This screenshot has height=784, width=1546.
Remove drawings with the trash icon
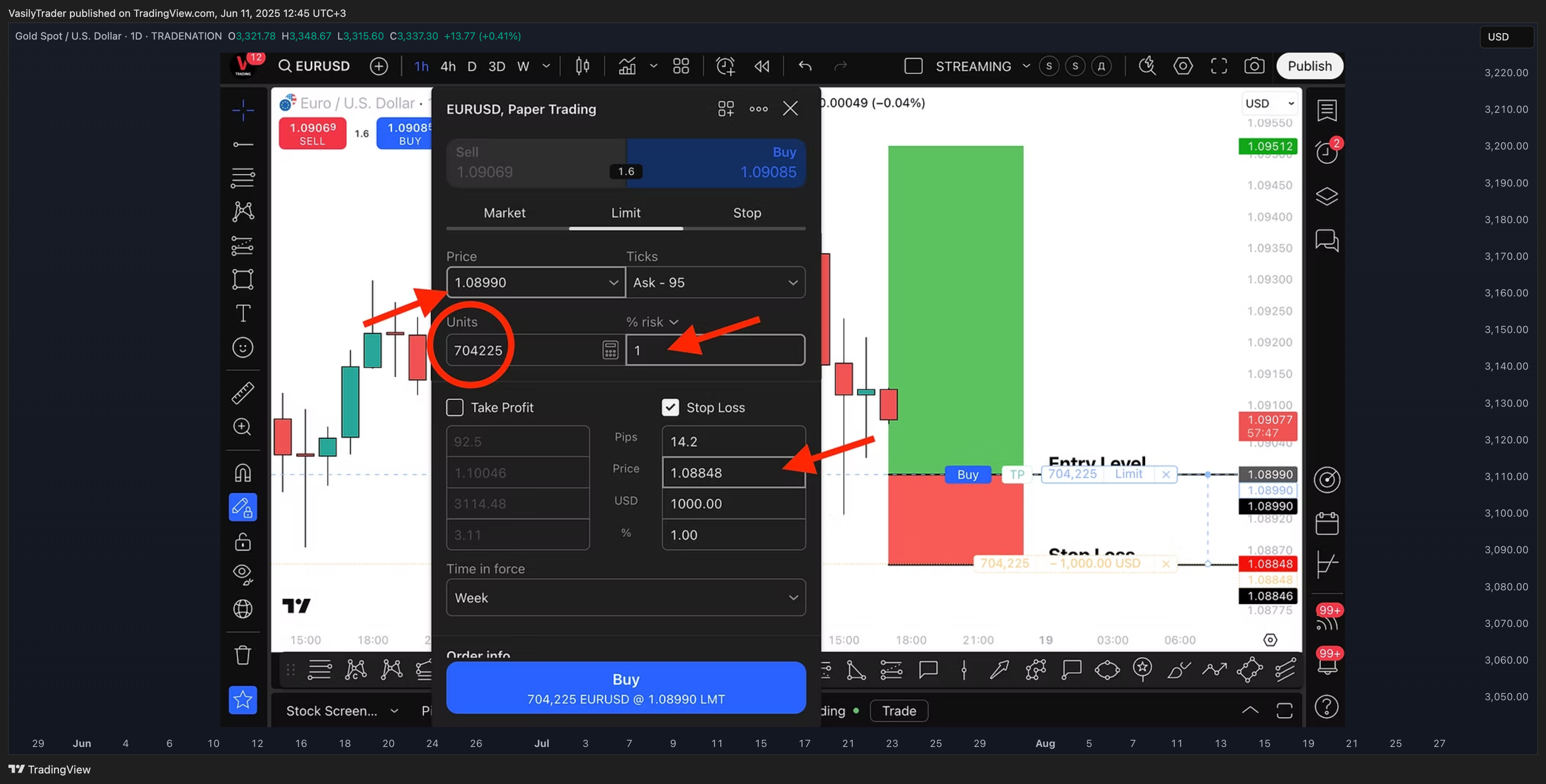243,655
